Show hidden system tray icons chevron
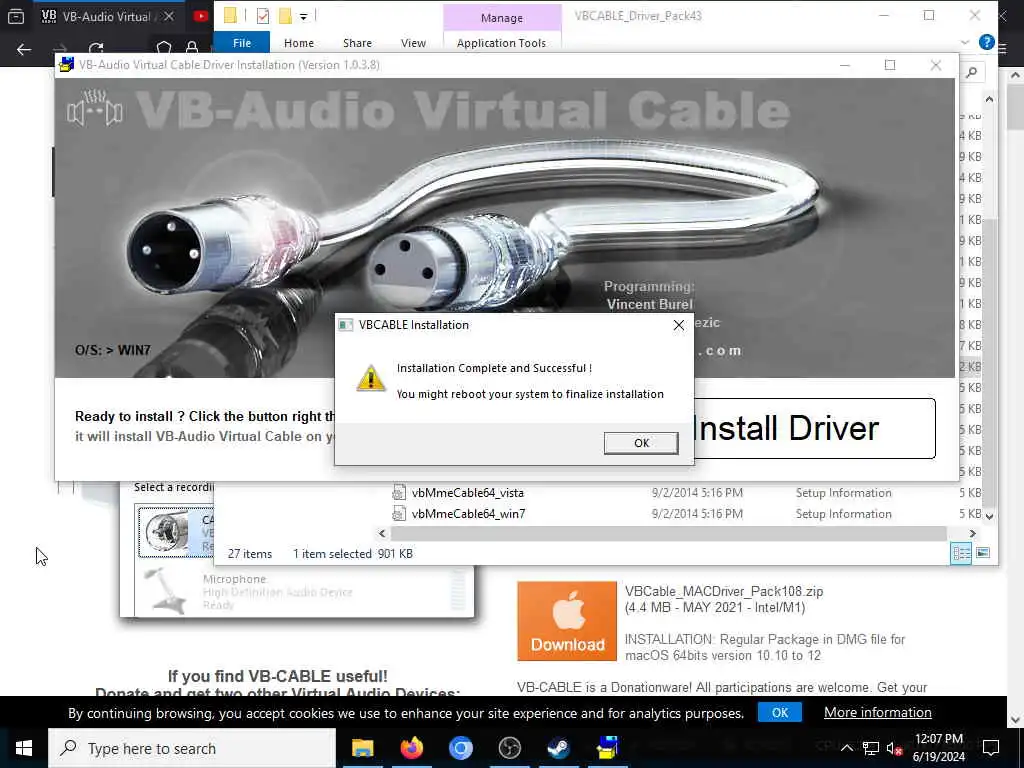1024x768 pixels. click(x=846, y=748)
